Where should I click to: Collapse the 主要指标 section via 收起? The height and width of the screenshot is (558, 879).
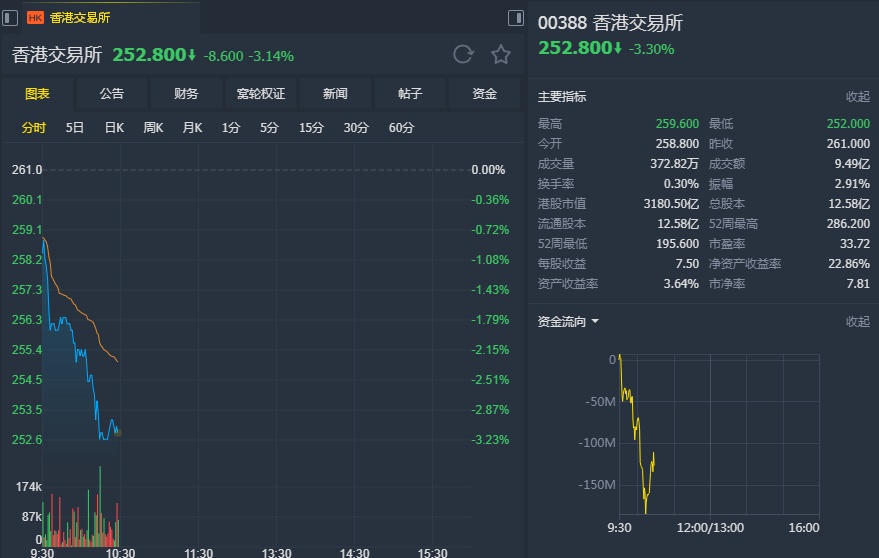858,97
